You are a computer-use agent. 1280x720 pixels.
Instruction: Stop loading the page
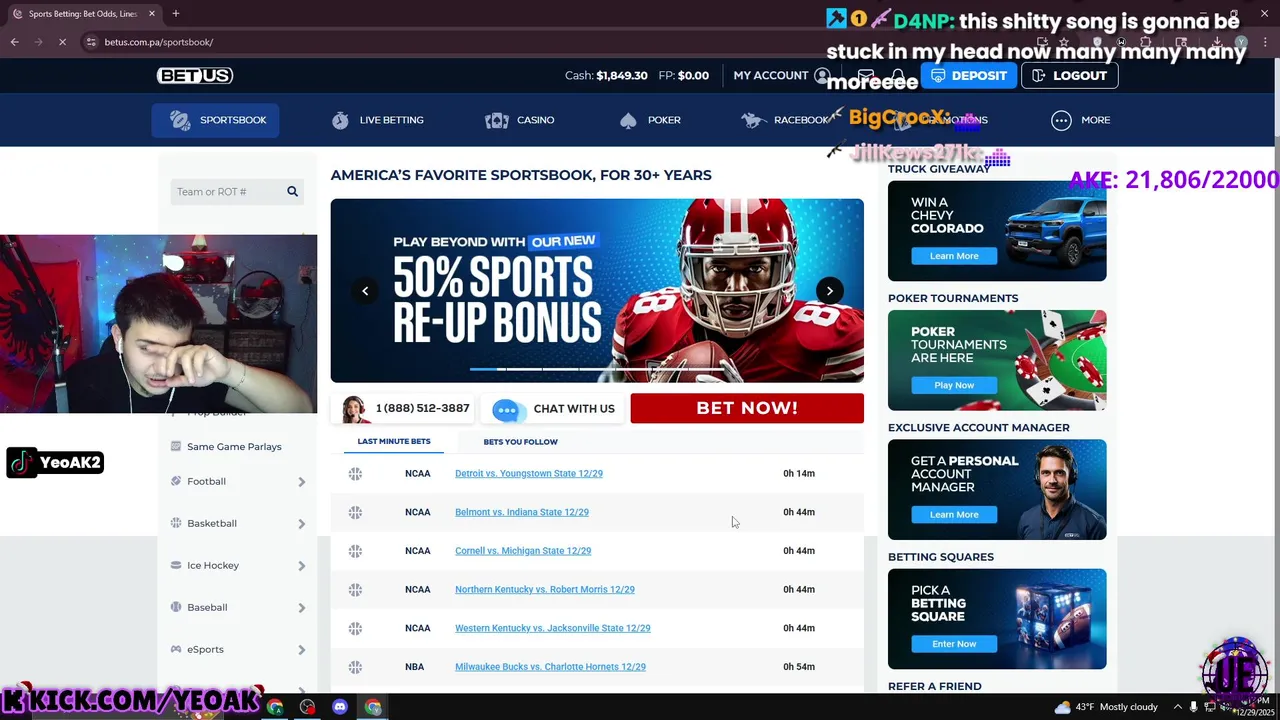[x=62, y=42]
